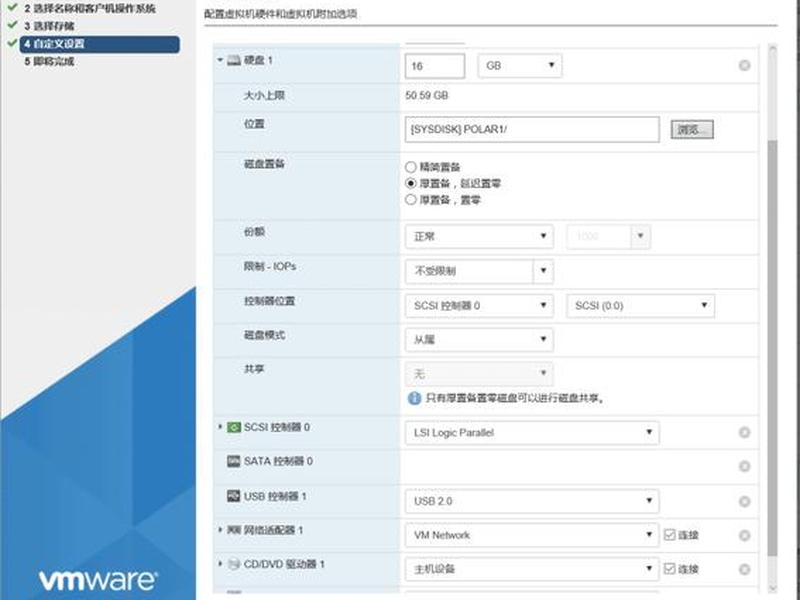Remove CD/DVD 驱动器 1 via its X icon
This screenshot has width=800, height=600.
(744, 569)
